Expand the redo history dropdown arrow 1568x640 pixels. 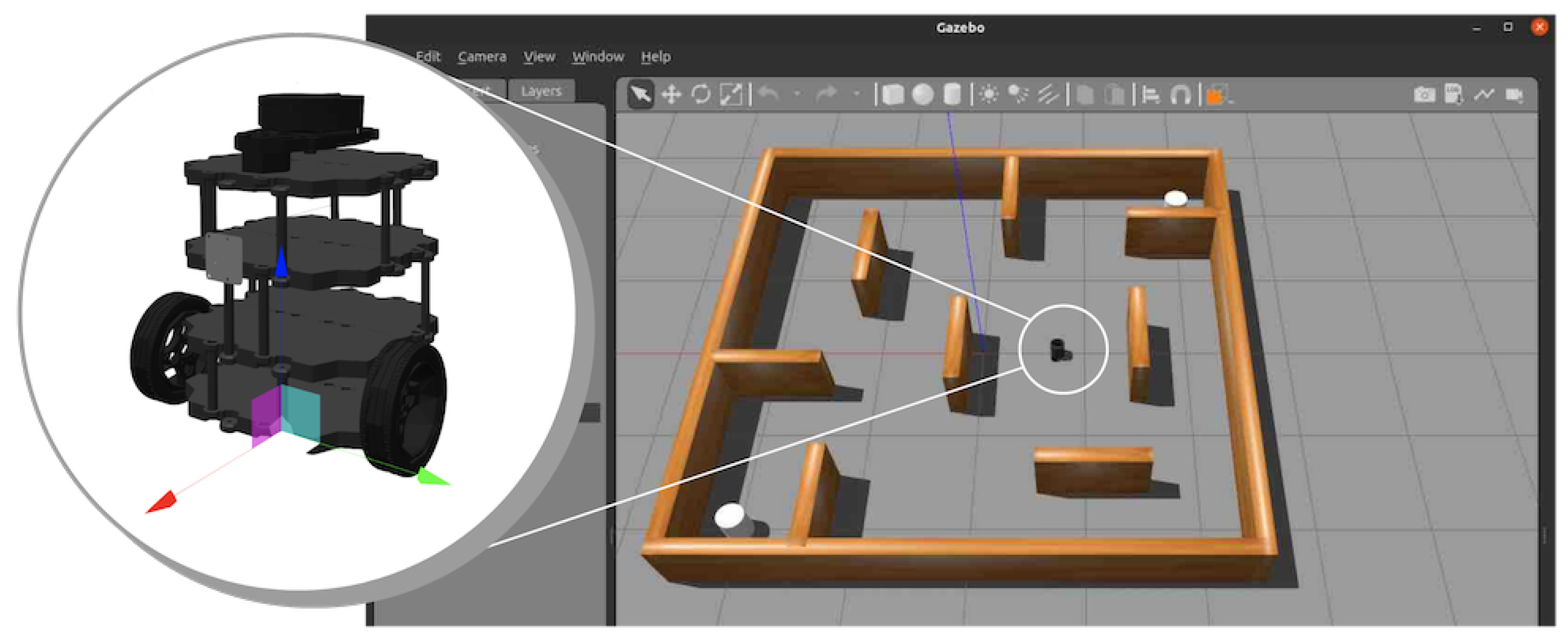pos(857,94)
